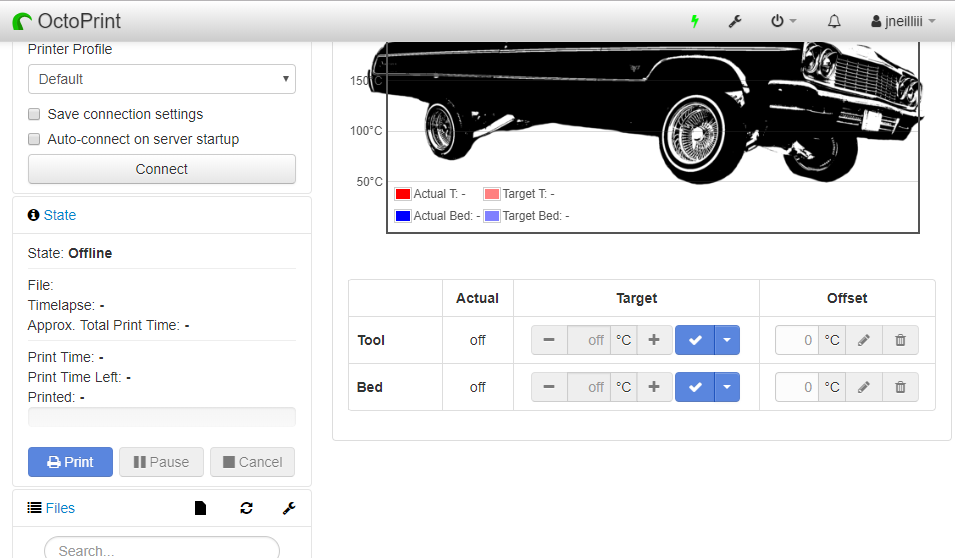
Task: Enable Save connection settings checkbox
Action: point(34,114)
